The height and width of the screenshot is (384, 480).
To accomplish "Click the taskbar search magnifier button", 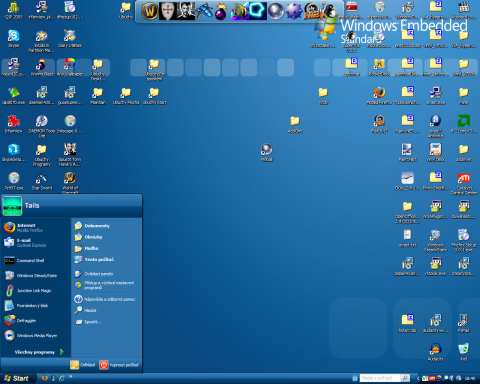I will coord(405,378).
